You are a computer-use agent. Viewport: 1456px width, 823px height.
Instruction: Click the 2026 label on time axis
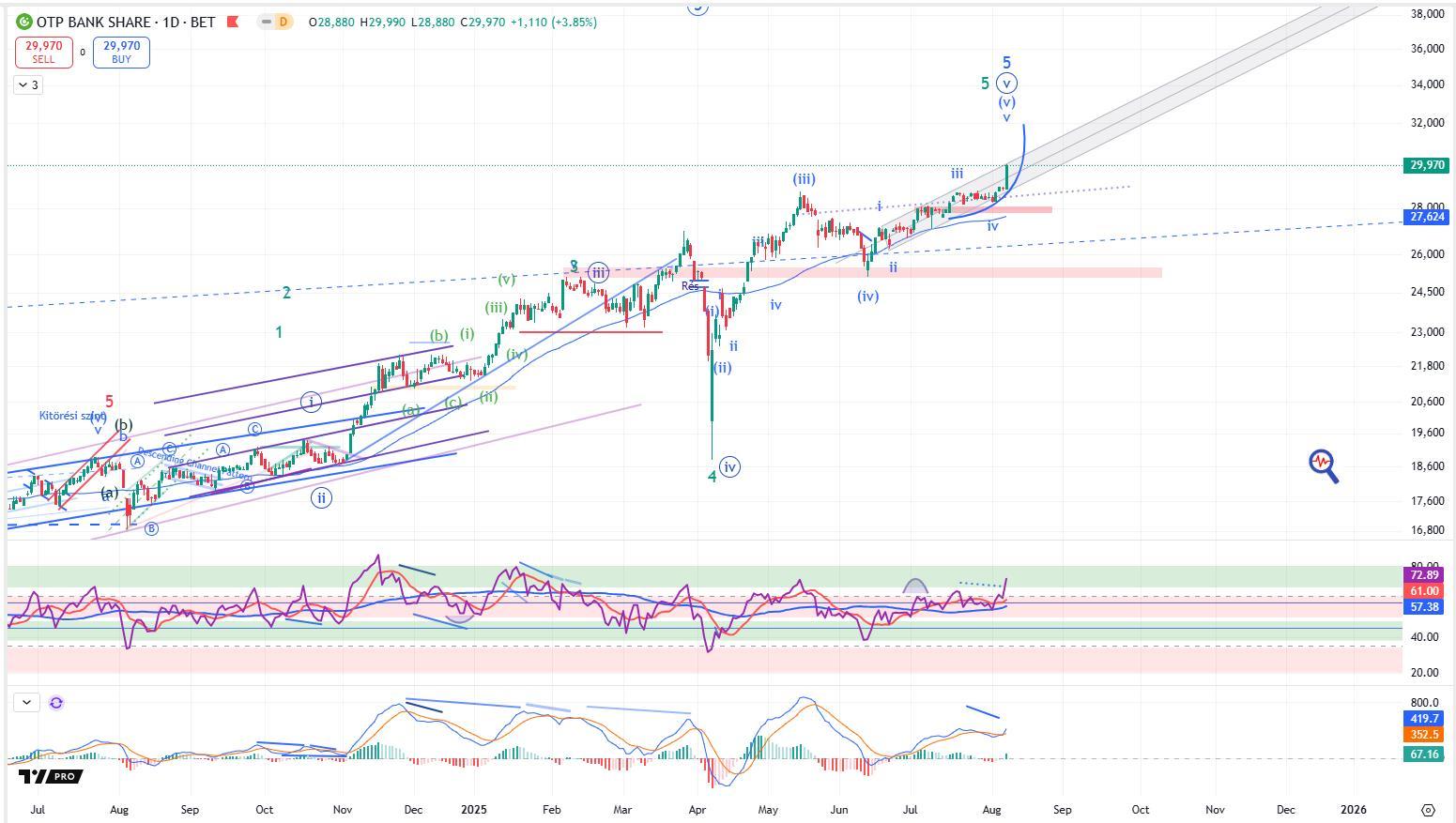[x=1354, y=809]
